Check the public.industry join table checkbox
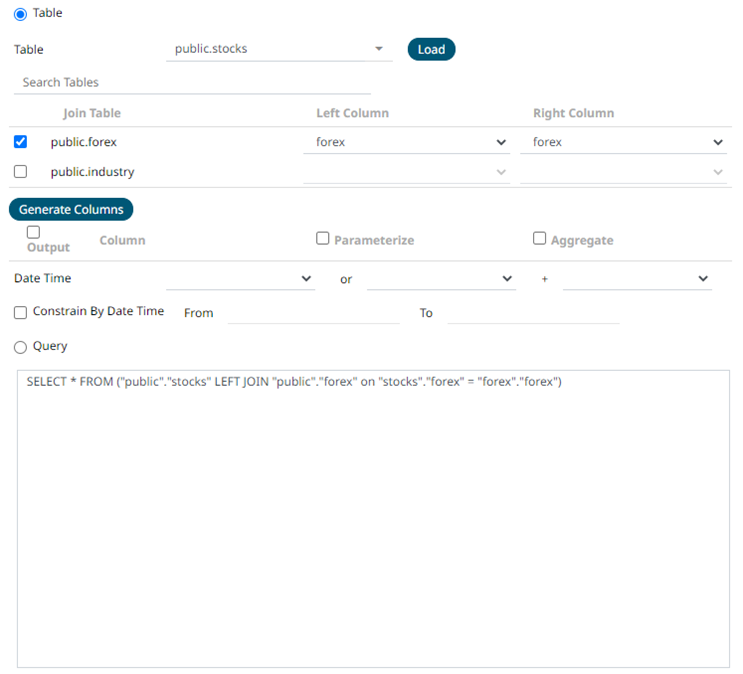The height and width of the screenshot is (674, 743). [x=21, y=172]
